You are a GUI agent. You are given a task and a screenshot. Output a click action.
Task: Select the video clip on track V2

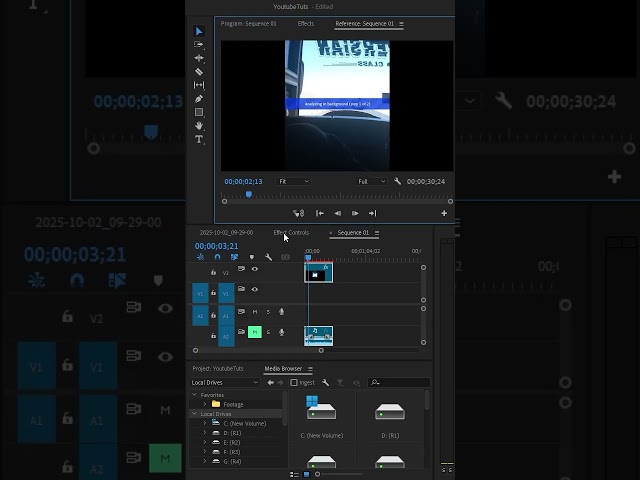pyautogui.click(x=318, y=273)
